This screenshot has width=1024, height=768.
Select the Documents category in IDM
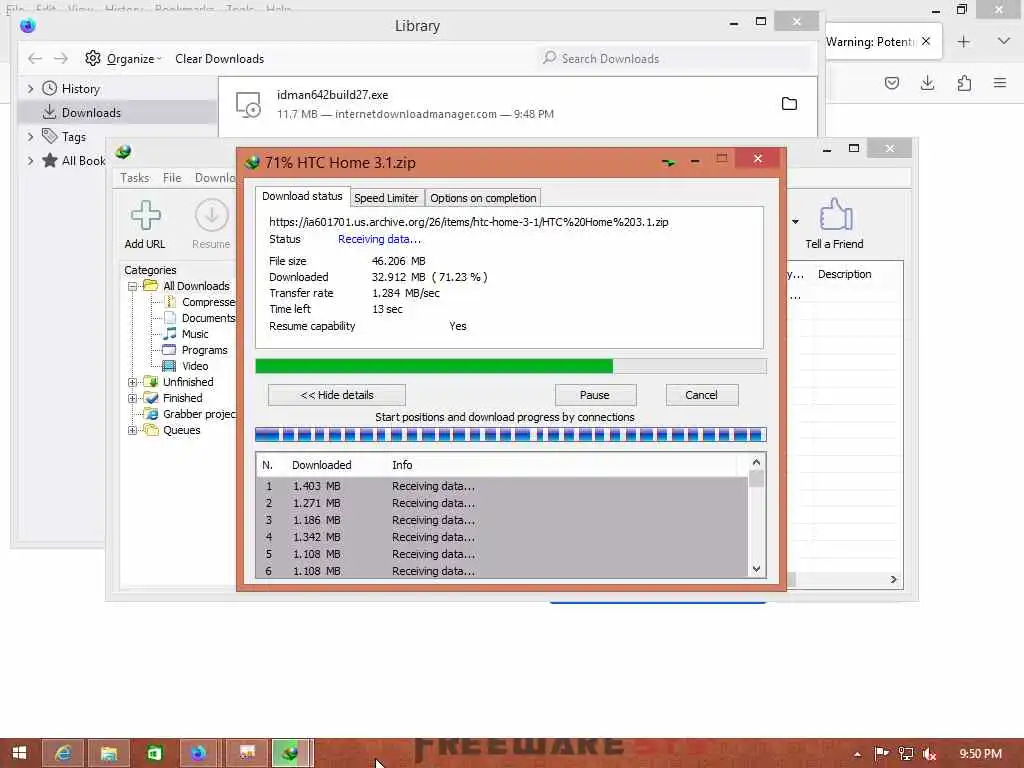pos(208,318)
